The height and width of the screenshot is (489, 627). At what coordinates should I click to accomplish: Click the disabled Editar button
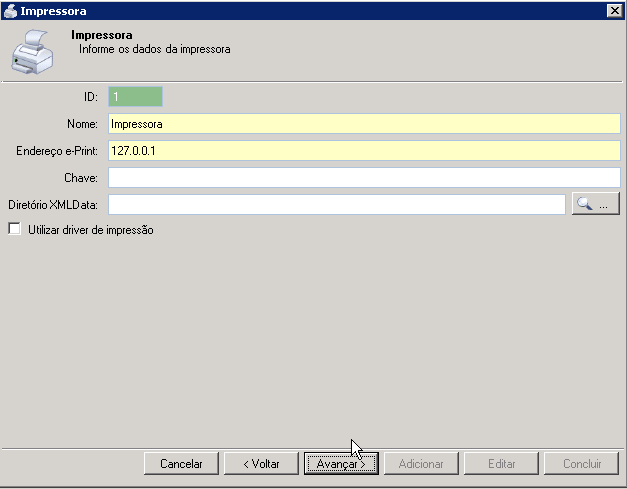click(x=501, y=463)
